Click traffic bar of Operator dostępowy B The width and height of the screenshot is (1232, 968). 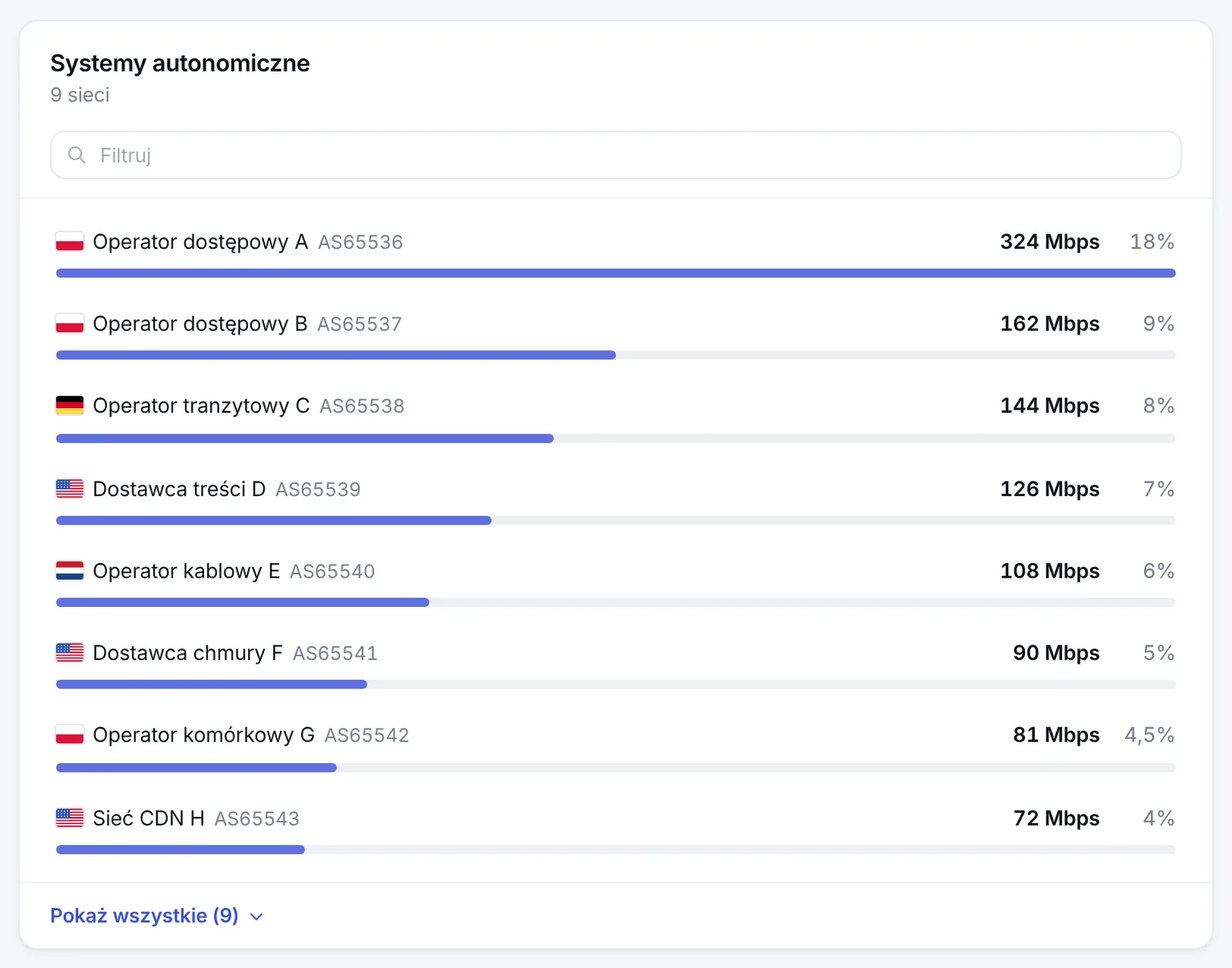[x=616, y=355]
